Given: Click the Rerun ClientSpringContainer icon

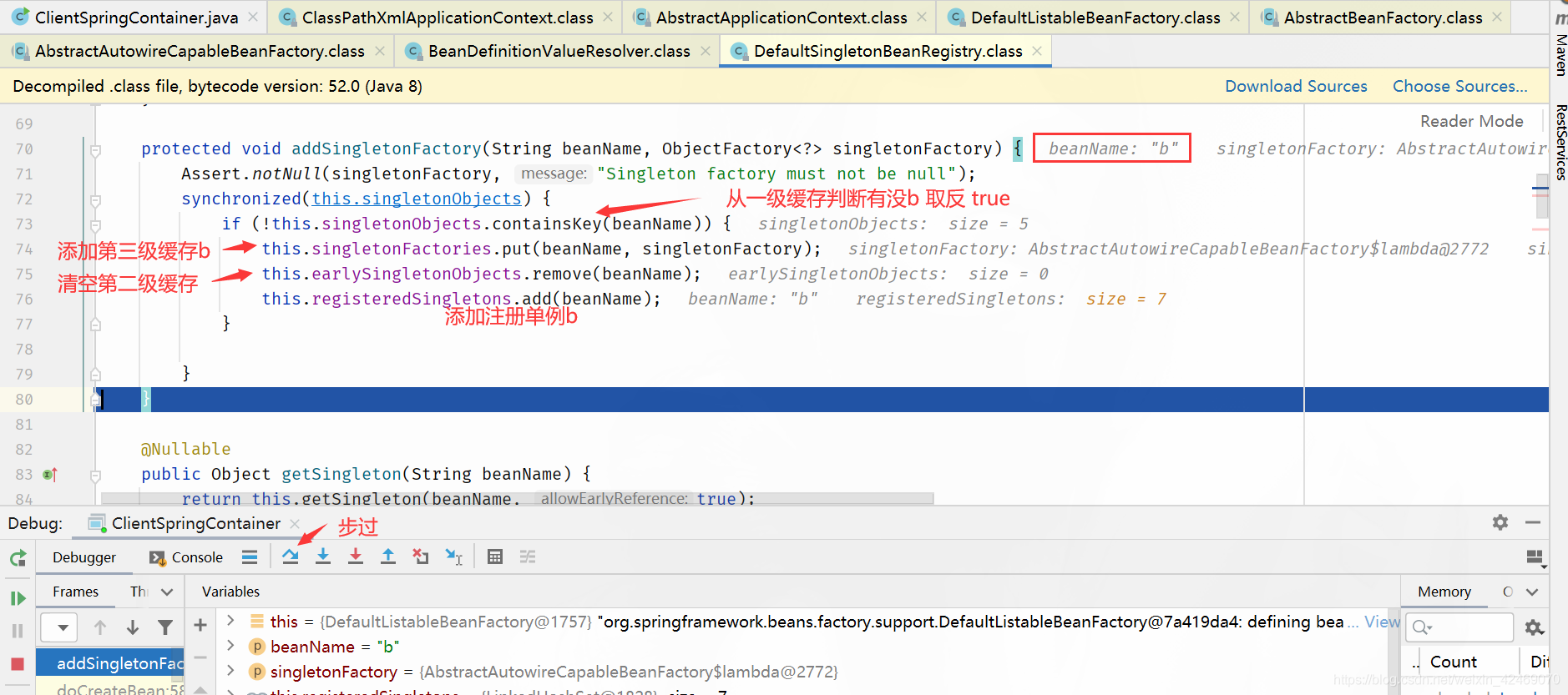Looking at the screenshot, I should tap(18, 558).
